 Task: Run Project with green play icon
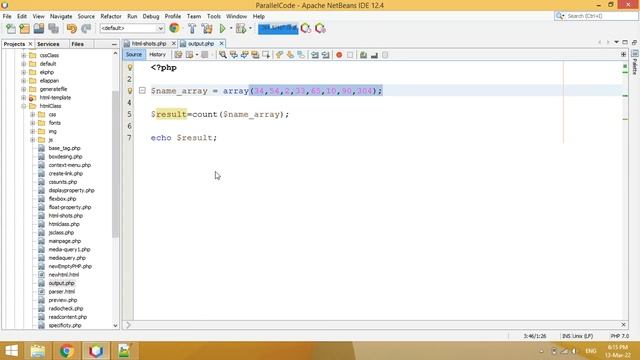point(222,29)
